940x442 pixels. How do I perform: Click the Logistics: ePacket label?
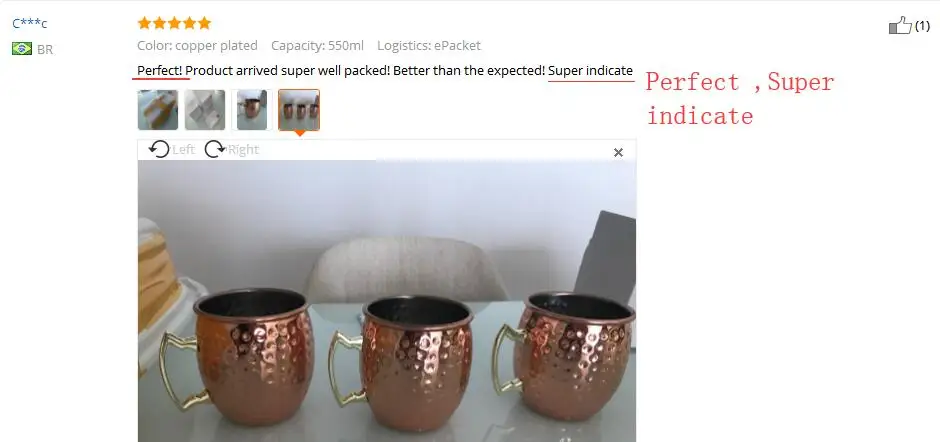(x=429, y=46)
